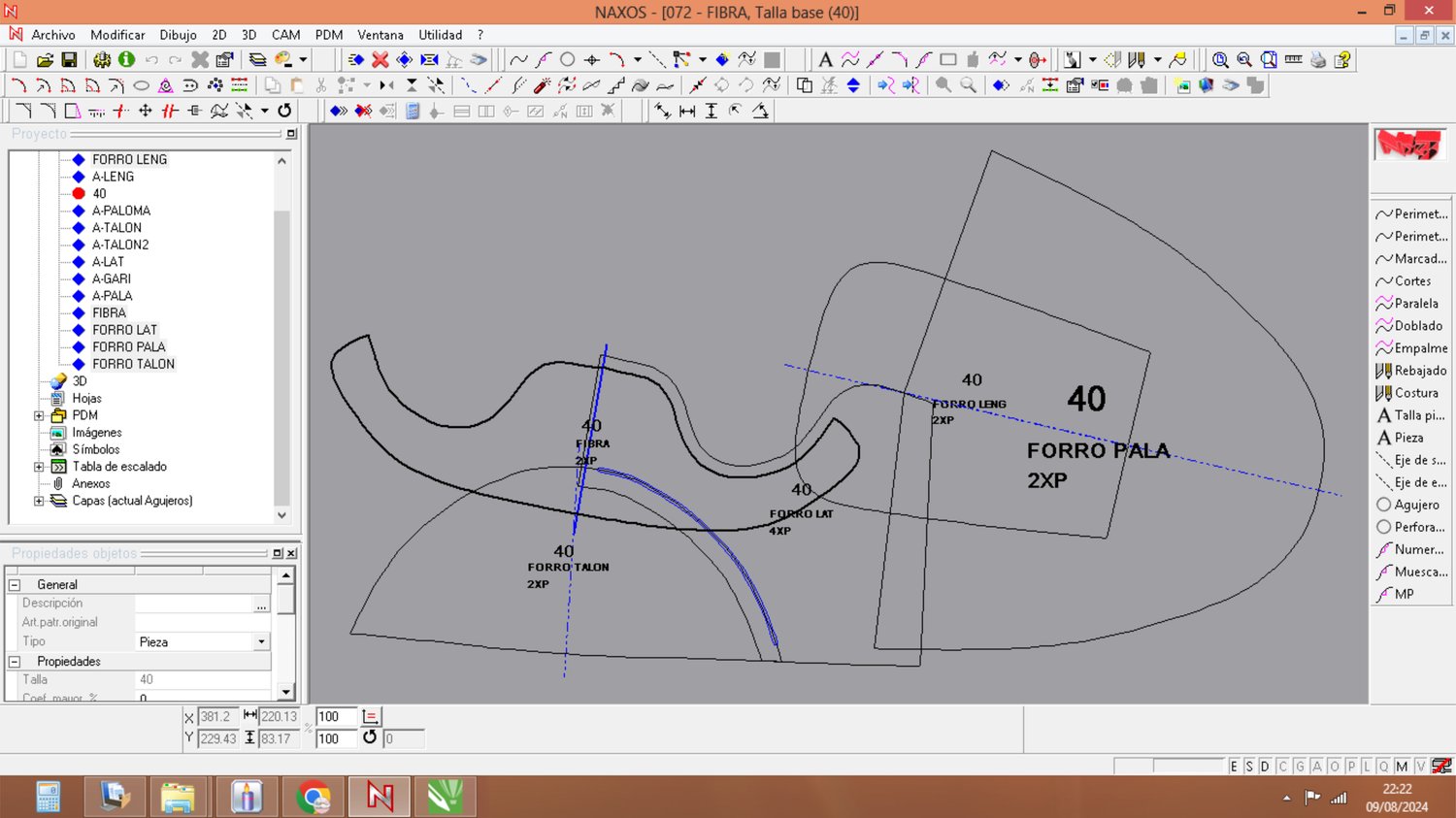Open the Modificar menu
The height and width of the screenshot is (818, 1456).
tap(117, 35)
